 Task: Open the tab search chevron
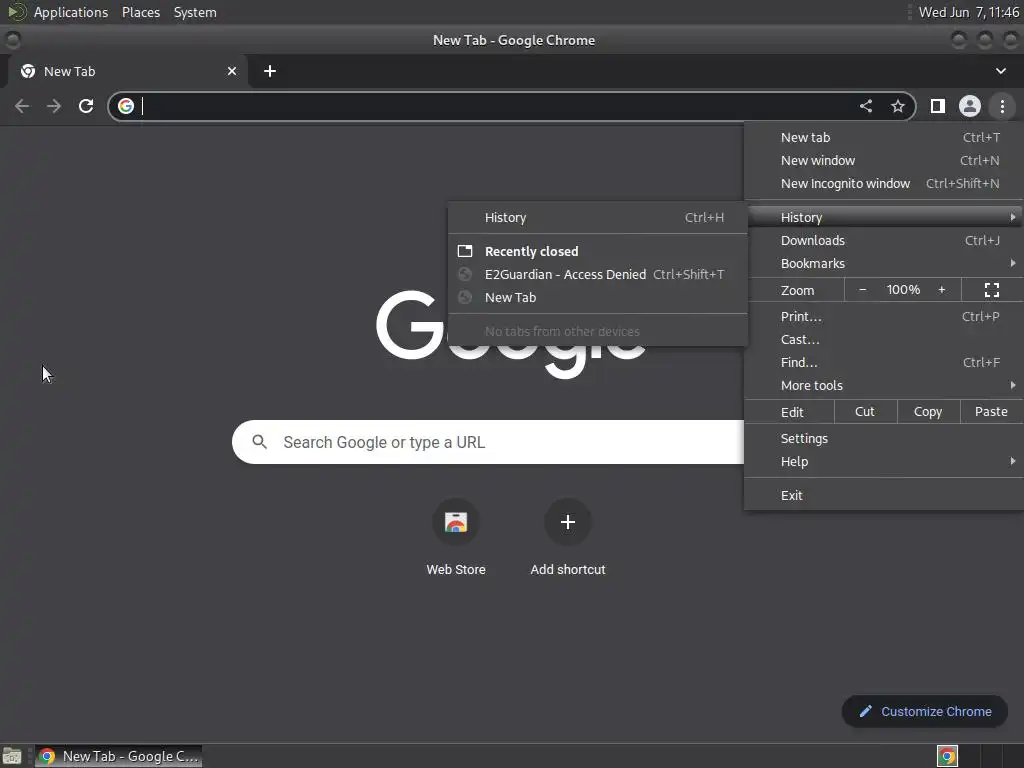[x=1000, y=71]
